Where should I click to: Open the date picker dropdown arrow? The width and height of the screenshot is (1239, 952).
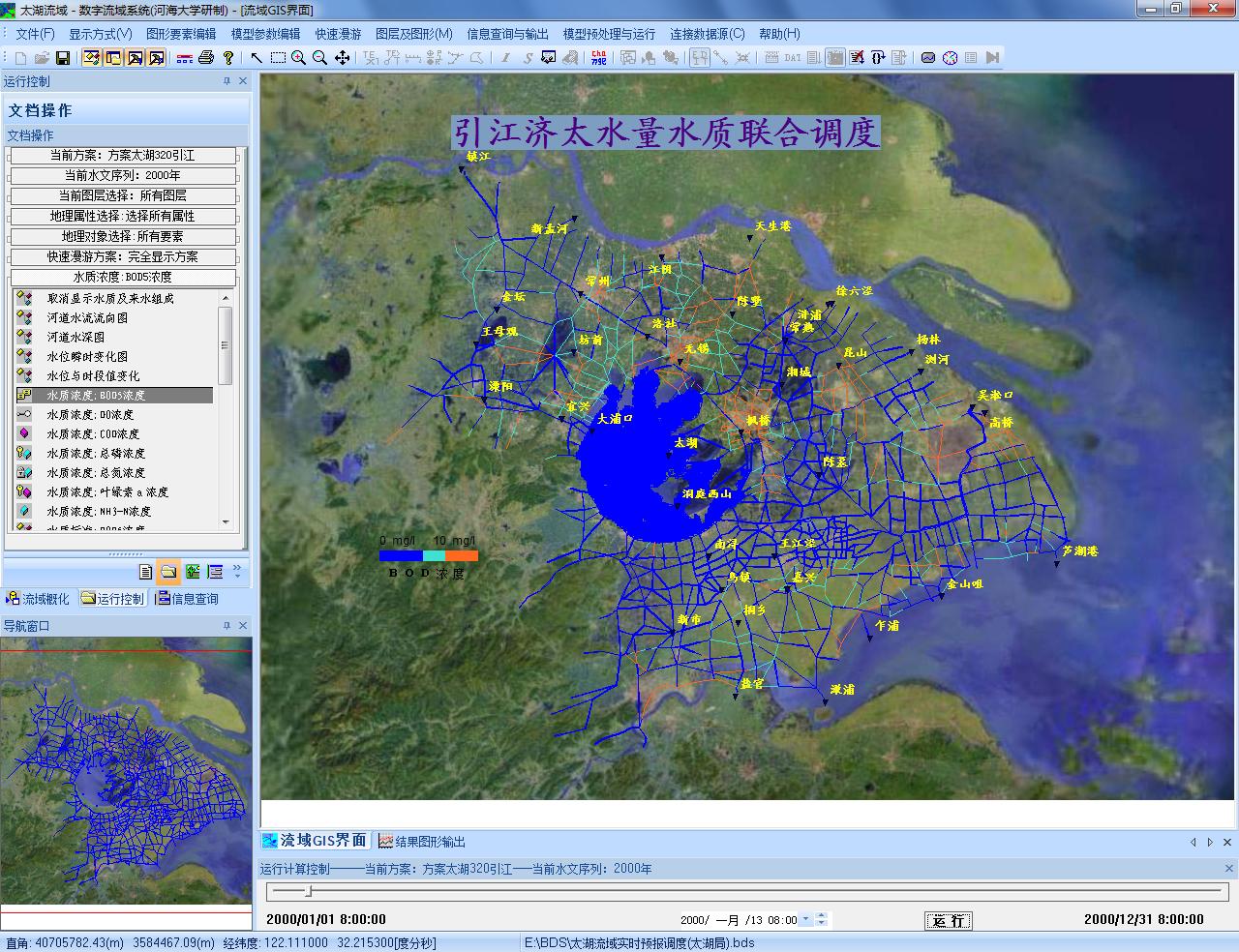click(x=806, y=920)
